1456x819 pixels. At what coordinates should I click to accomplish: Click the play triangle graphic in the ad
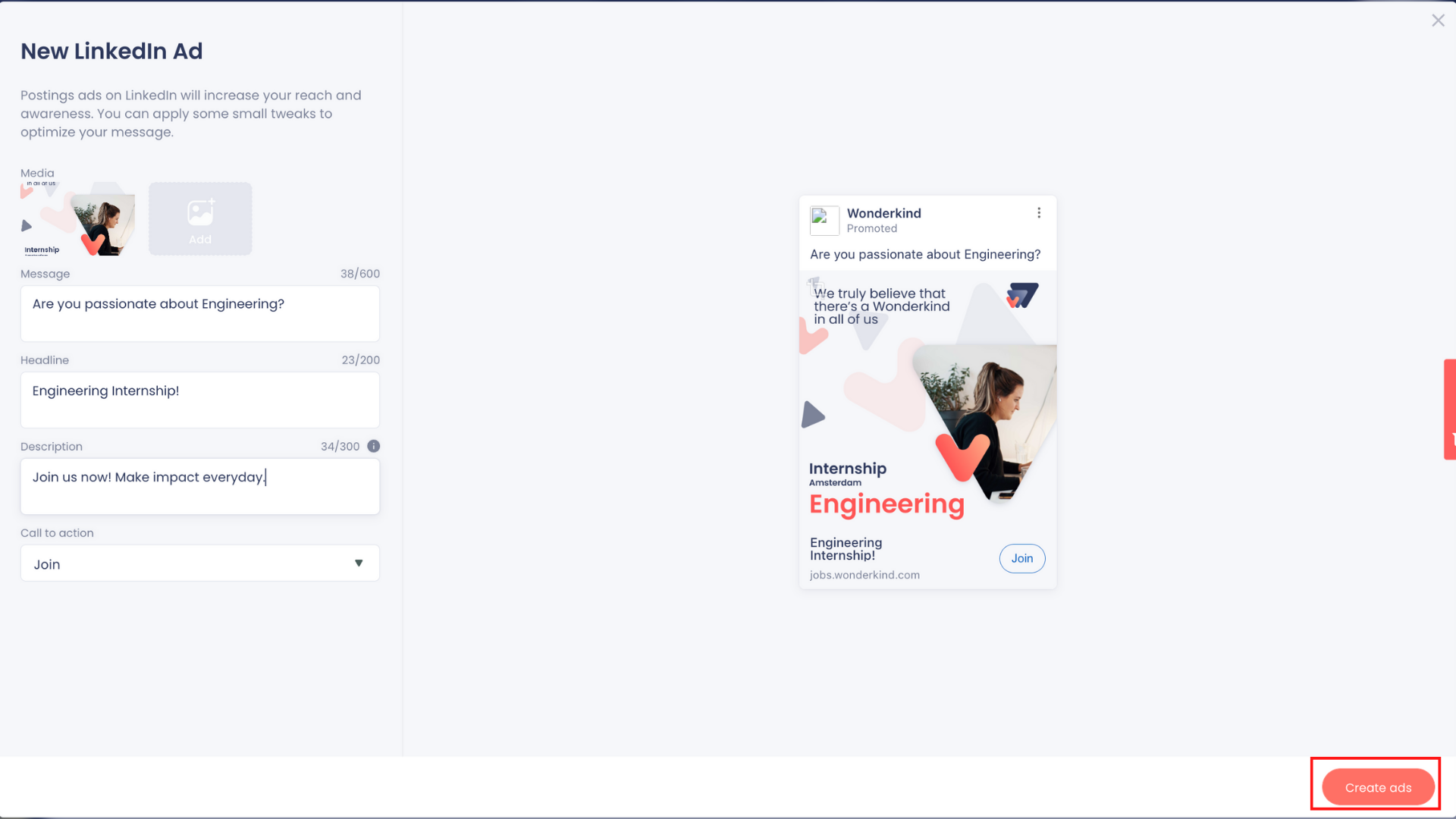(x=812, y=415)
